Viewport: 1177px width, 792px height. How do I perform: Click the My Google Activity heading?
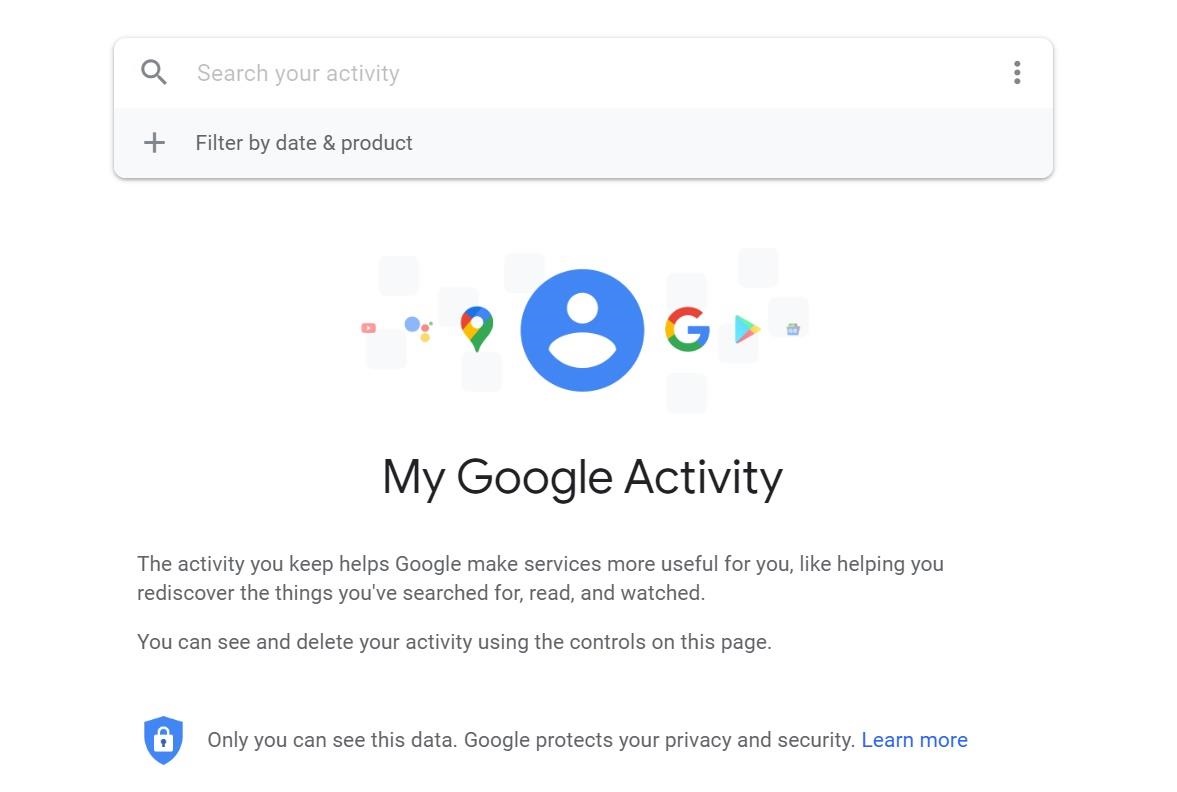click(582, 477)
